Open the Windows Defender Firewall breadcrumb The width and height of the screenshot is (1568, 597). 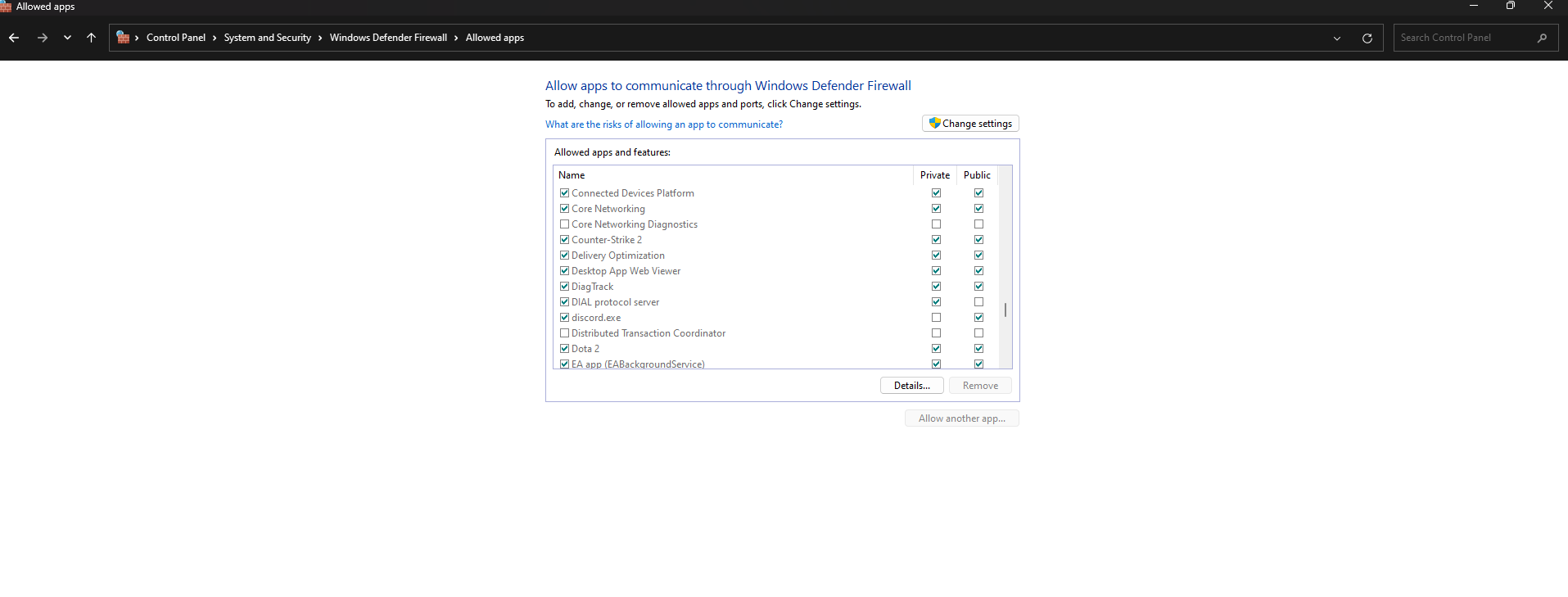[388, 38]
